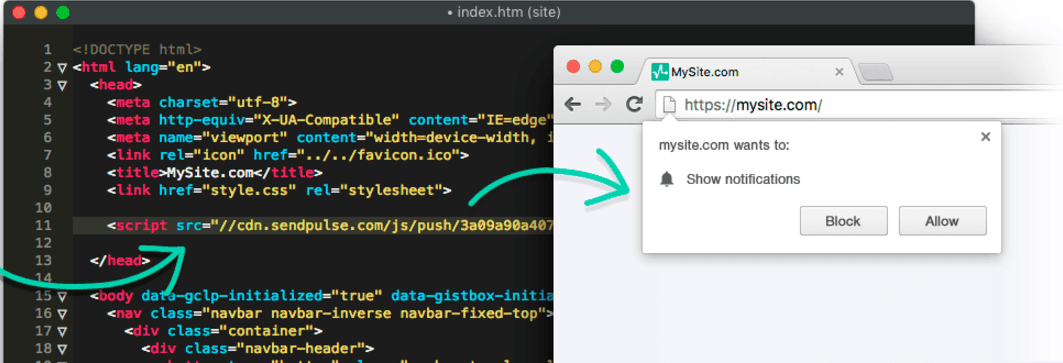Click the browser window yellow minimize button
Viewport: 1063px width, 363px height.
pos(595,66)
